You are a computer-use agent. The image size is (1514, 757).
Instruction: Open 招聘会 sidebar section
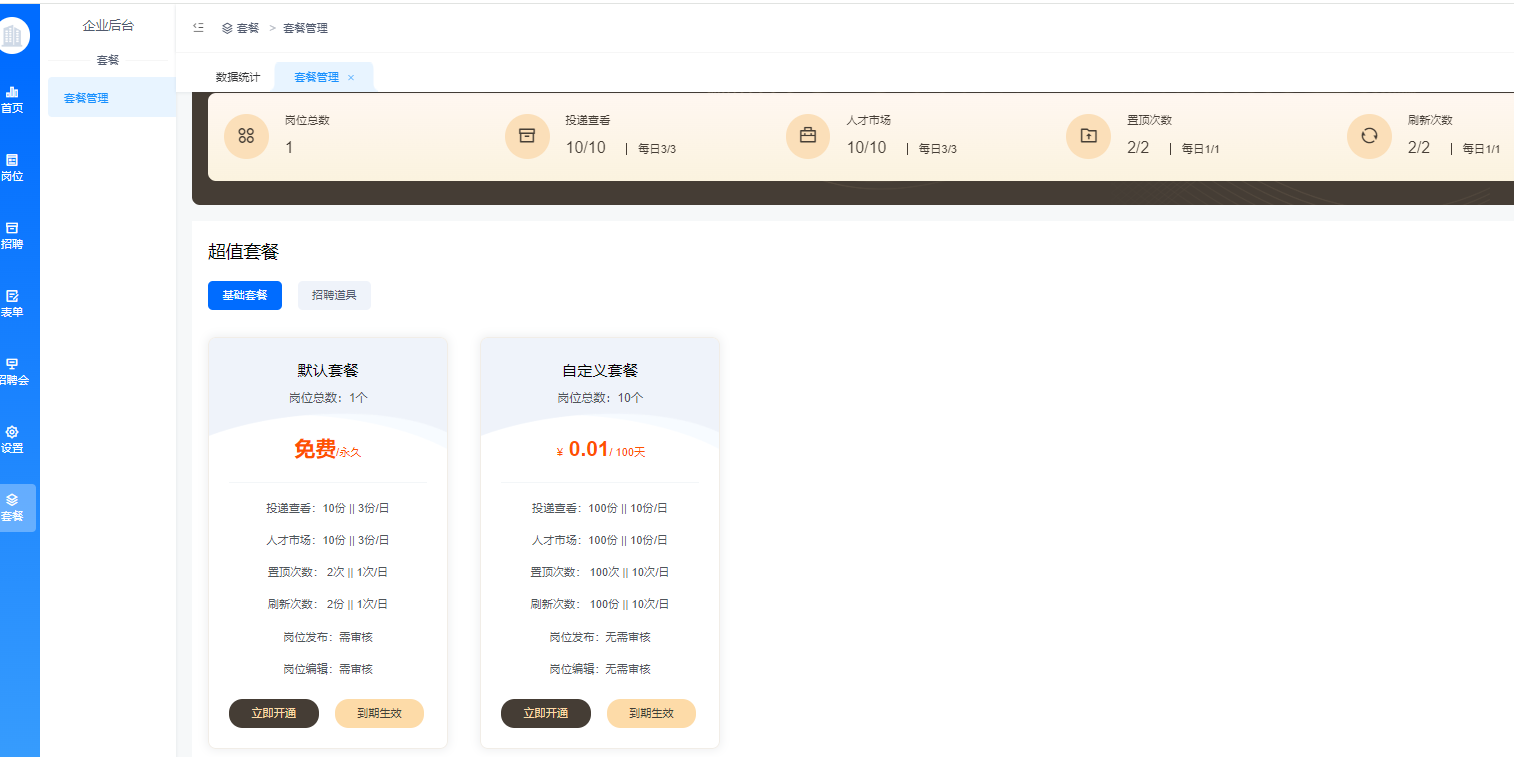point(13,371)
